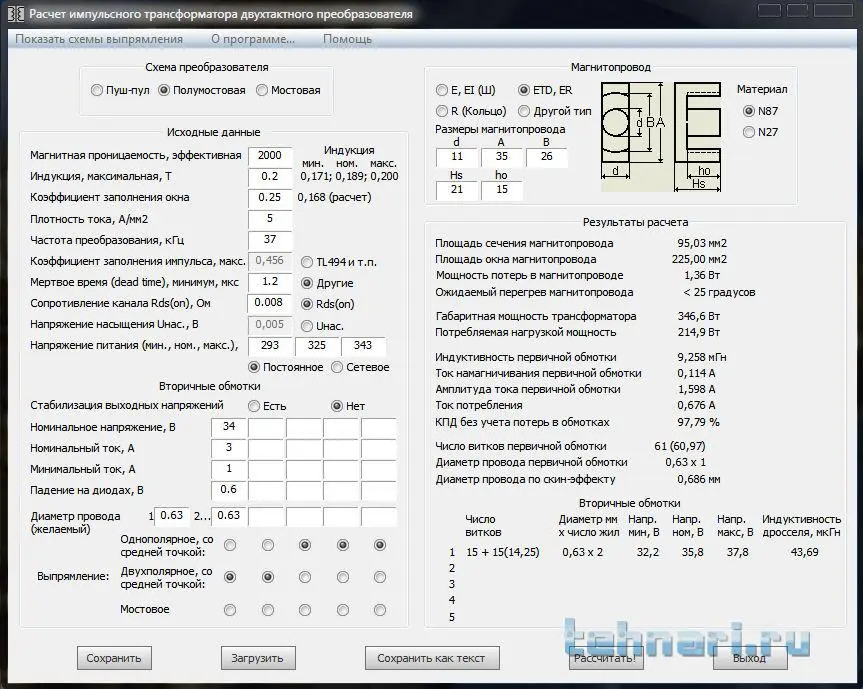Click core dimension ho field 15
This screenshot has width=863, height=689.
[502, 190]
